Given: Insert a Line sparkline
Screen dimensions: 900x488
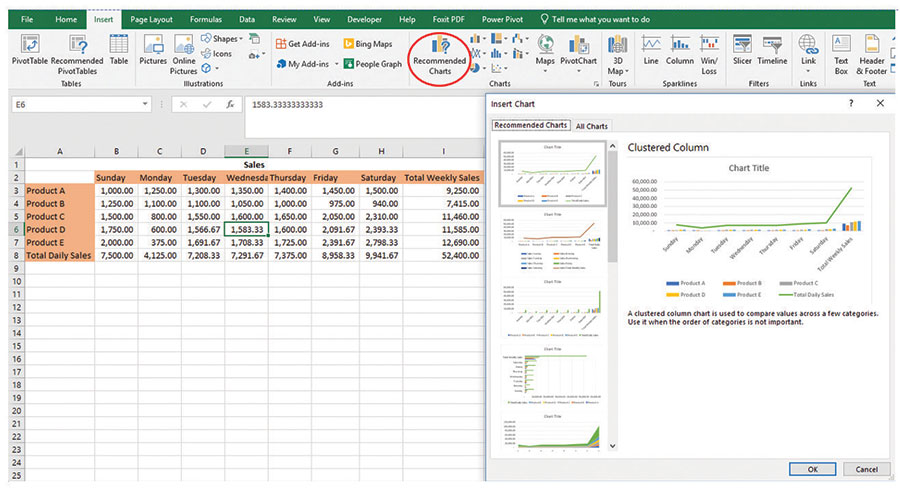Looking at the screenshot, I should pyautogui.click(x=651, y=50).
